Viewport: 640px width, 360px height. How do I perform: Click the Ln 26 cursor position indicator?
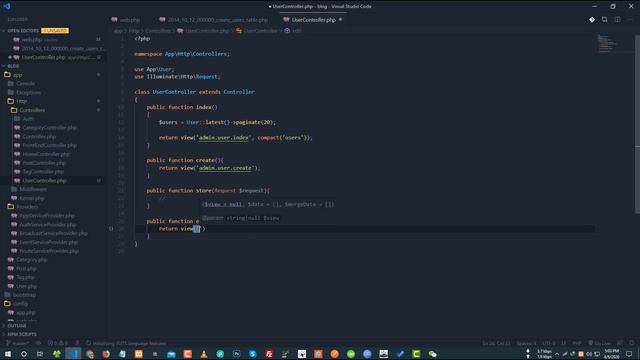tap(496, 343)
